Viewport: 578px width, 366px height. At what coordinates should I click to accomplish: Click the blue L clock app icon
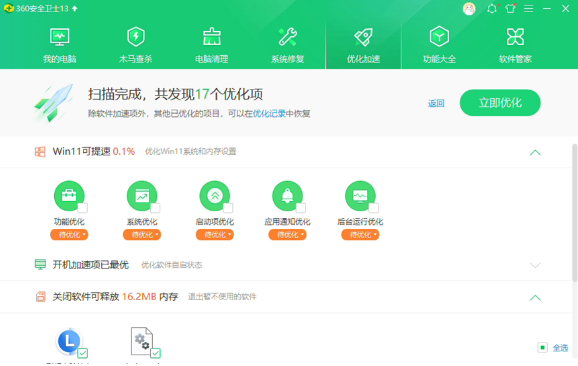coord(69,341)
